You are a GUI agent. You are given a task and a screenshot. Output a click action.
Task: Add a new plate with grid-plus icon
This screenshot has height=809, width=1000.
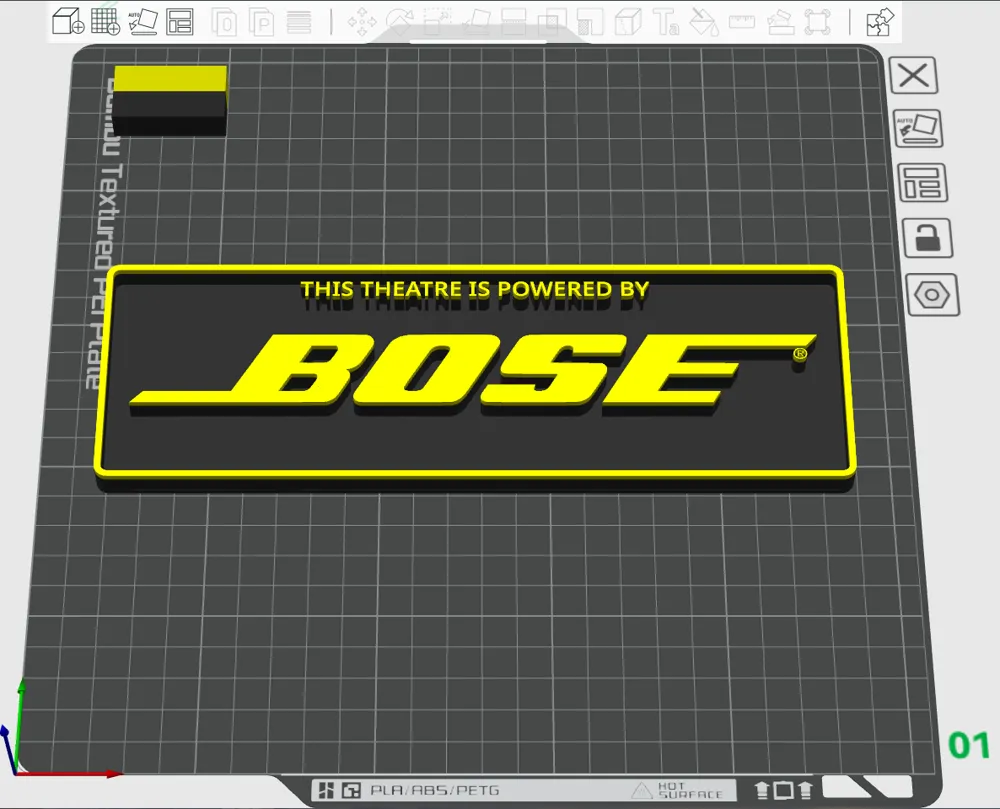point(105,21)
